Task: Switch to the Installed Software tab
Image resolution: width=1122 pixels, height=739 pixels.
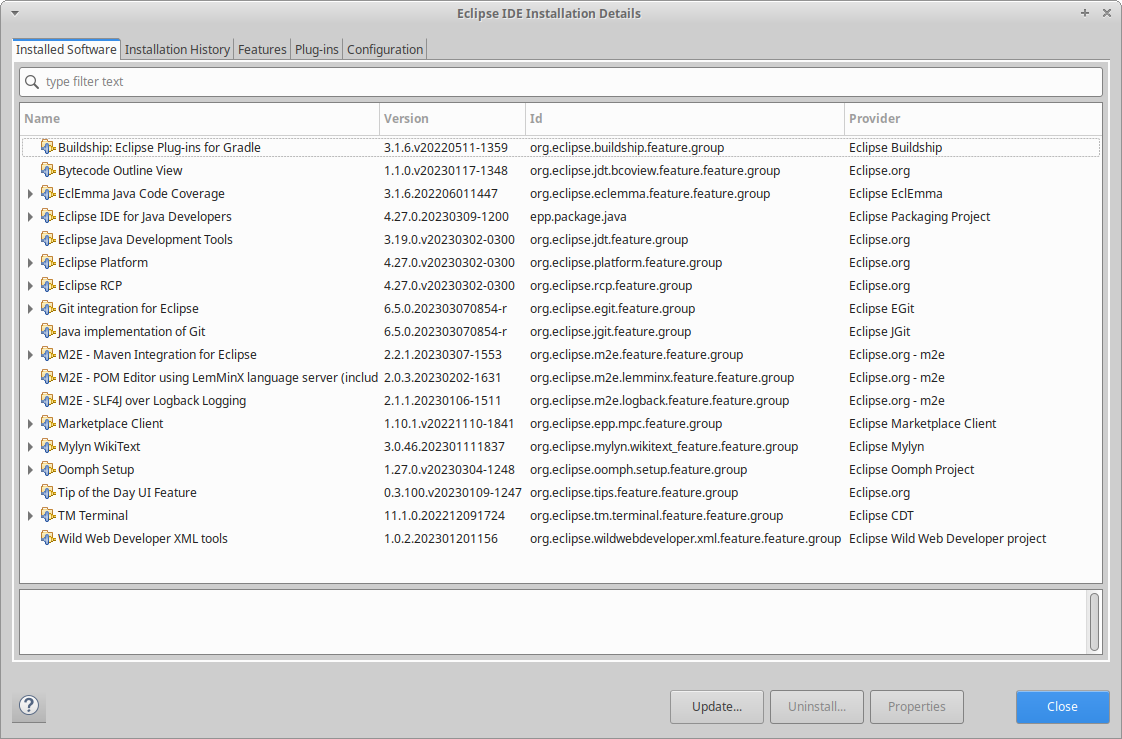Action: click(66, 49)
